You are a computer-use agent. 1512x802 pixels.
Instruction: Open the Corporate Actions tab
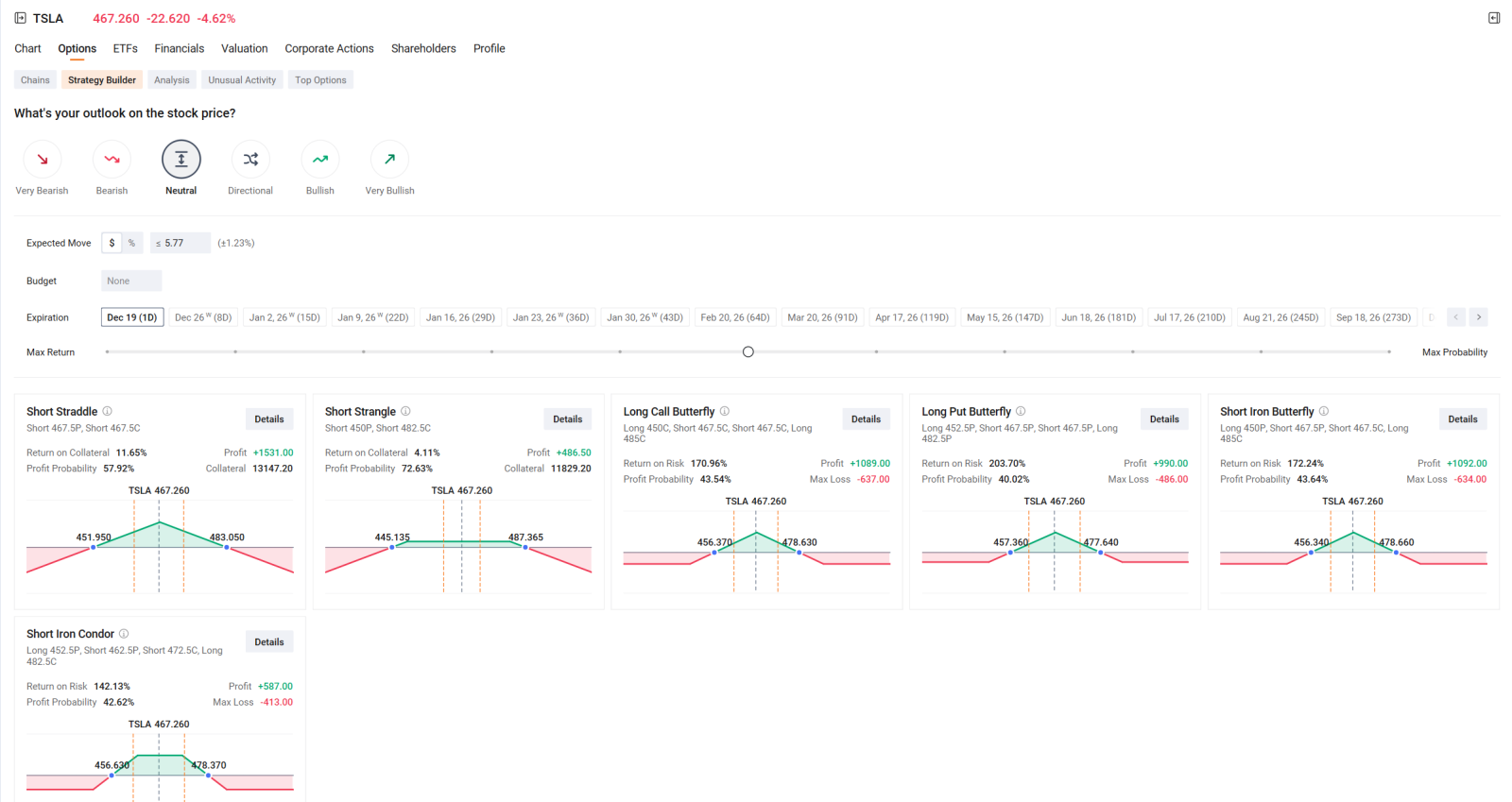tap(330, 48)
